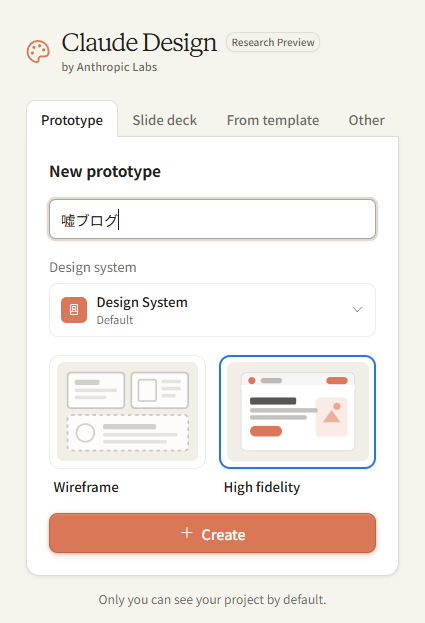Select the High fidelity option card
This screenshot has width=425, height=623.
pyautogui.click(x=298, y=412)
